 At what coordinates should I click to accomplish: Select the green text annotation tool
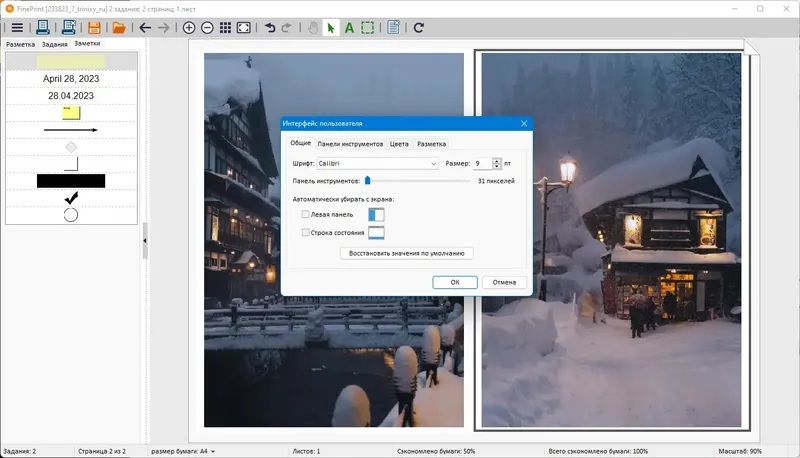pyautogui.click(x=349, y=28)
